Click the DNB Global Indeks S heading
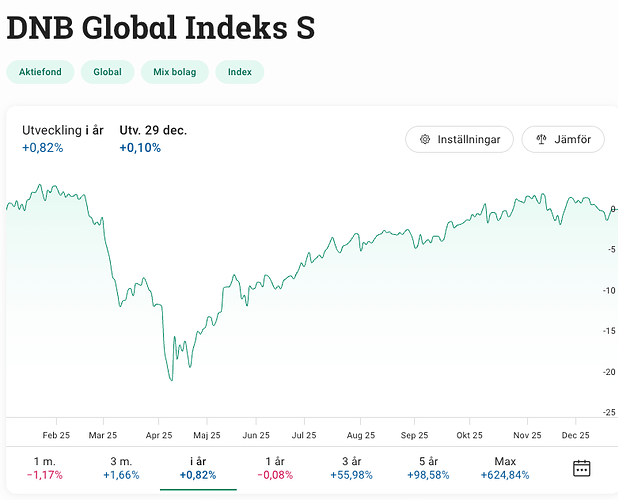618x500 pixels. coord(161,28)
